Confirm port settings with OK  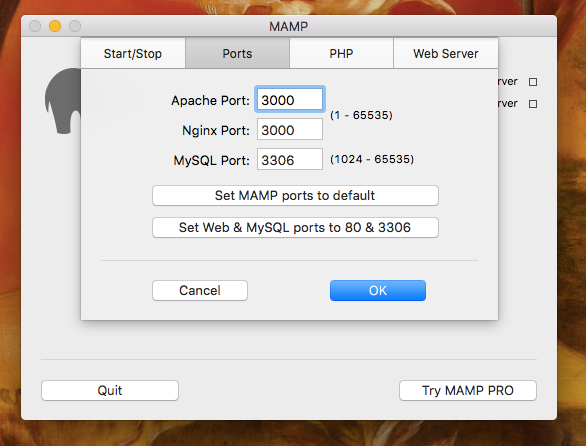pyautogui.click(x=378, y=290)
